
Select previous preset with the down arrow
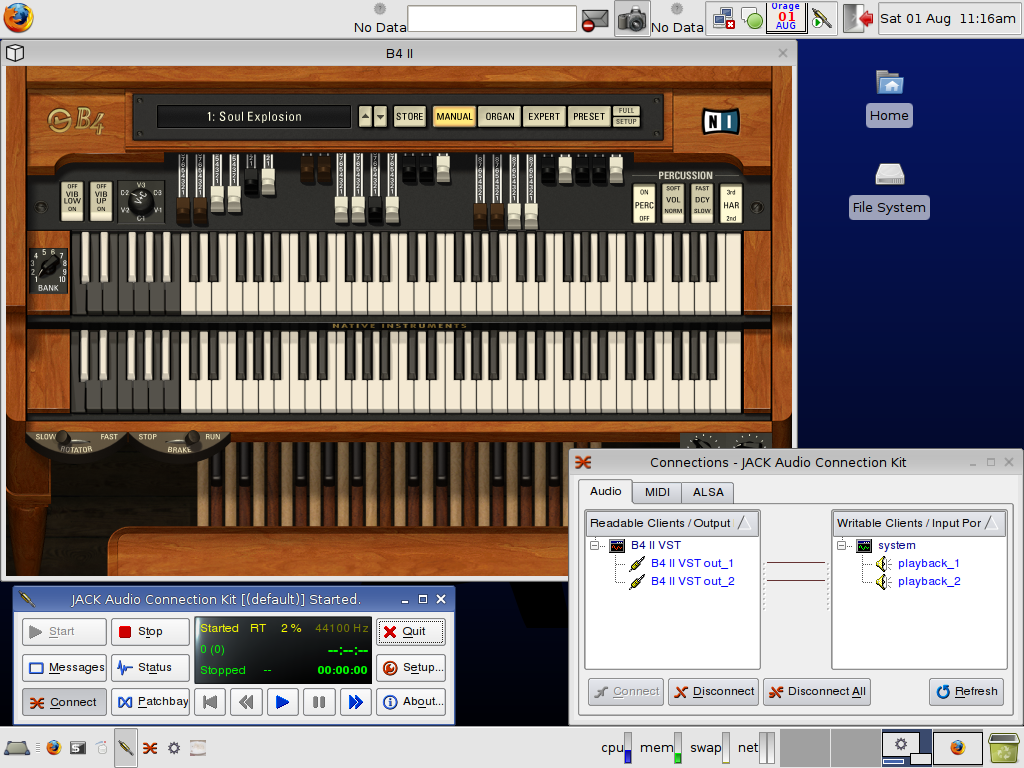coord(380,117)
